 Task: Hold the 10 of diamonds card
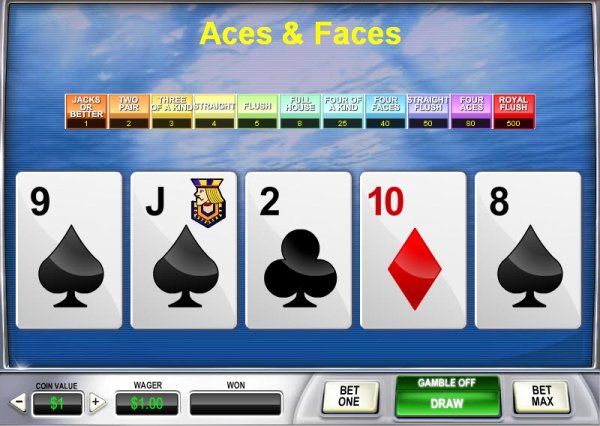[x=413, y=250]
